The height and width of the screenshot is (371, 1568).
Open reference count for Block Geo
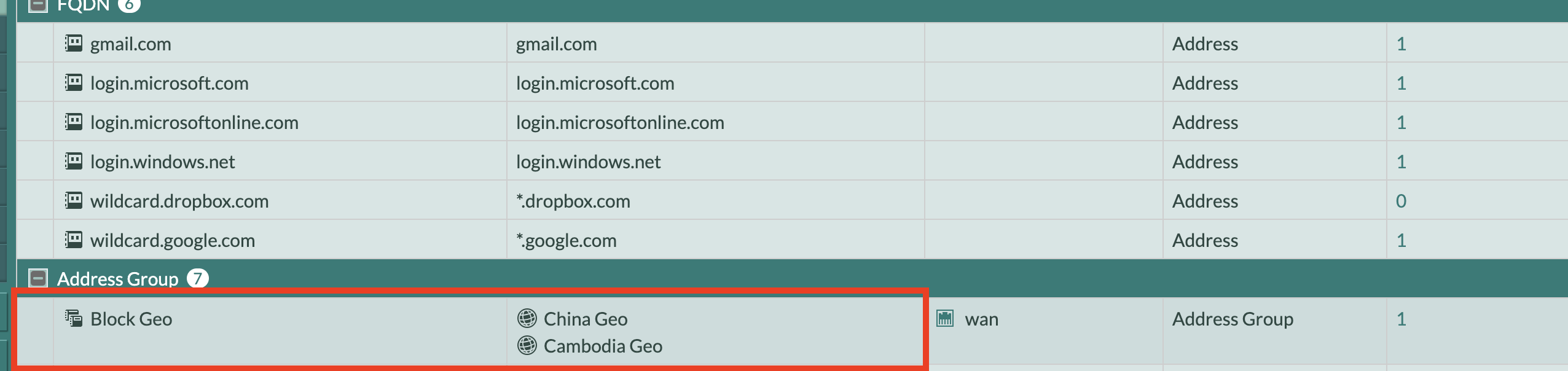(x=1401, y=319)
